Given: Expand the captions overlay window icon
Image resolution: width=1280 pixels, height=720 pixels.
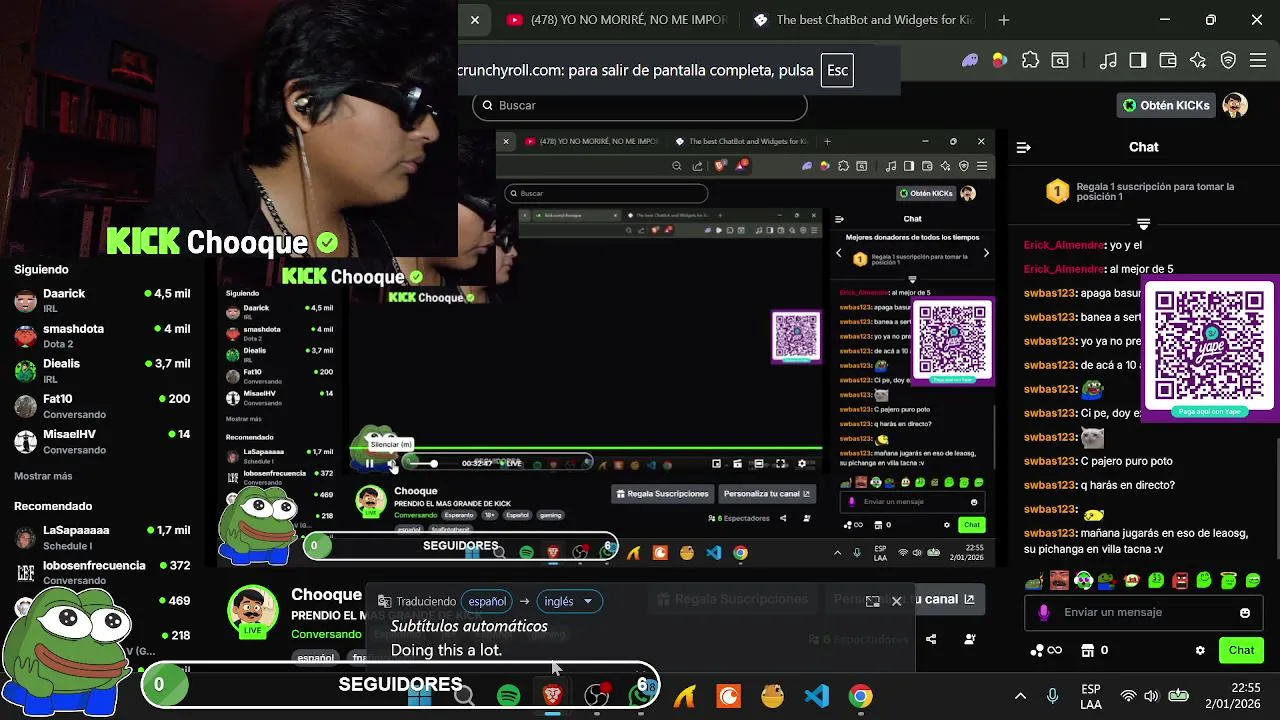Looking at the screenshot, I should [872, 601].
